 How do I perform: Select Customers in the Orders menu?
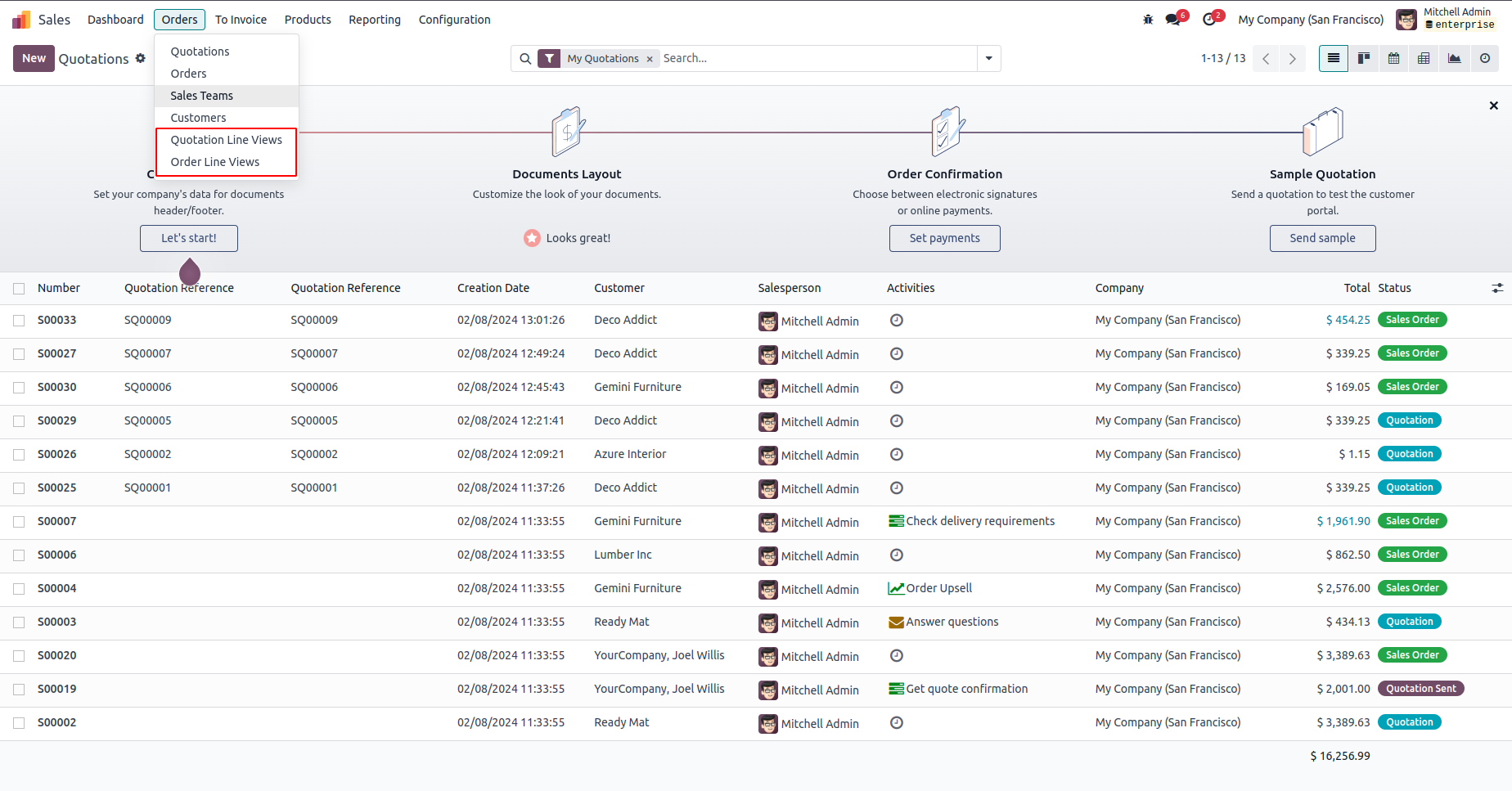point(227,118)
